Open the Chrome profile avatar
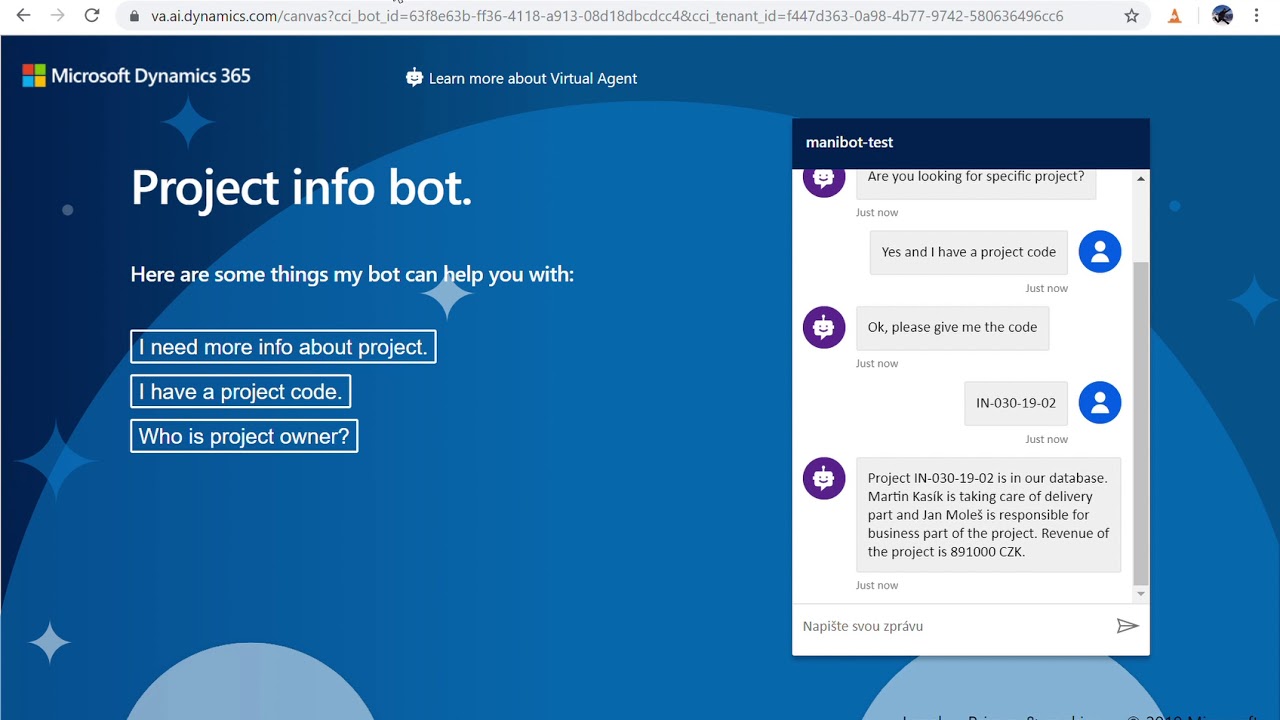 pos(1222,15)
